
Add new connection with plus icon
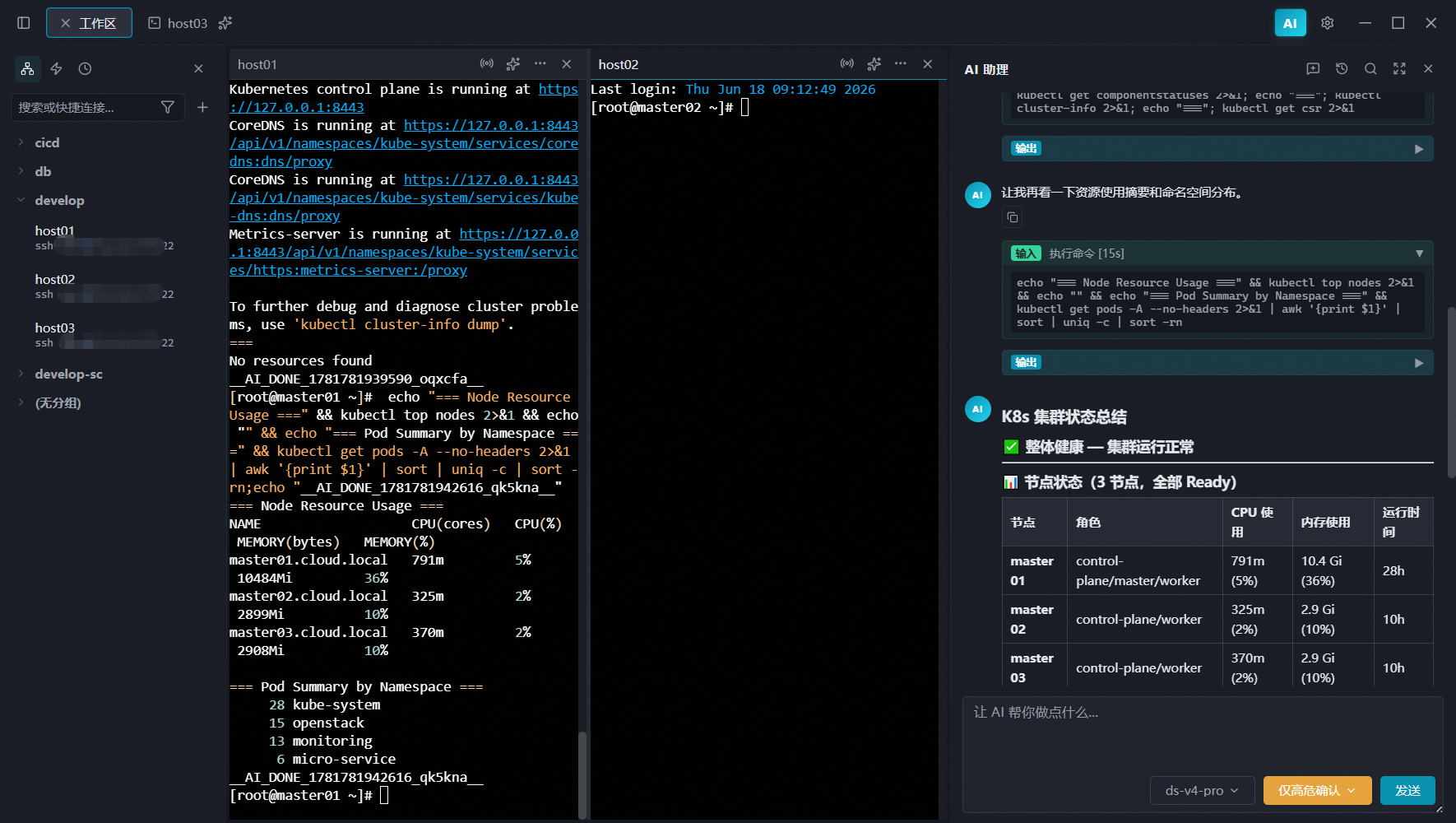click(202, 107)
